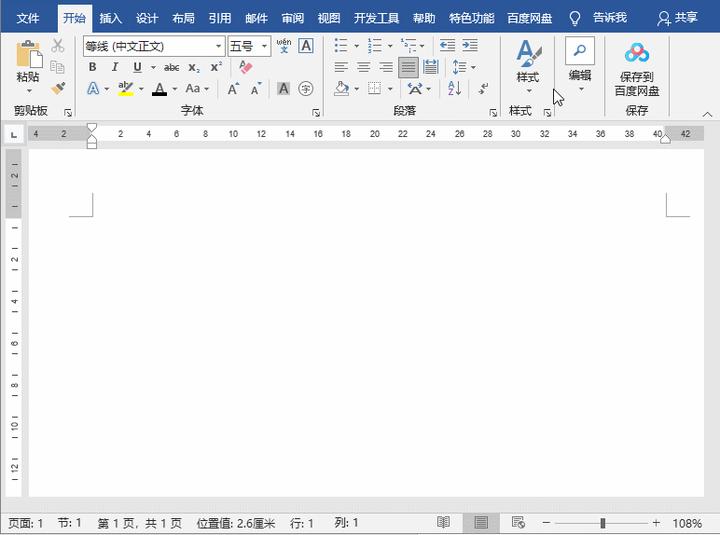This screenshot has width=720, height=535.
Task: Open the font dialog launcher
Action: point(316,113)
